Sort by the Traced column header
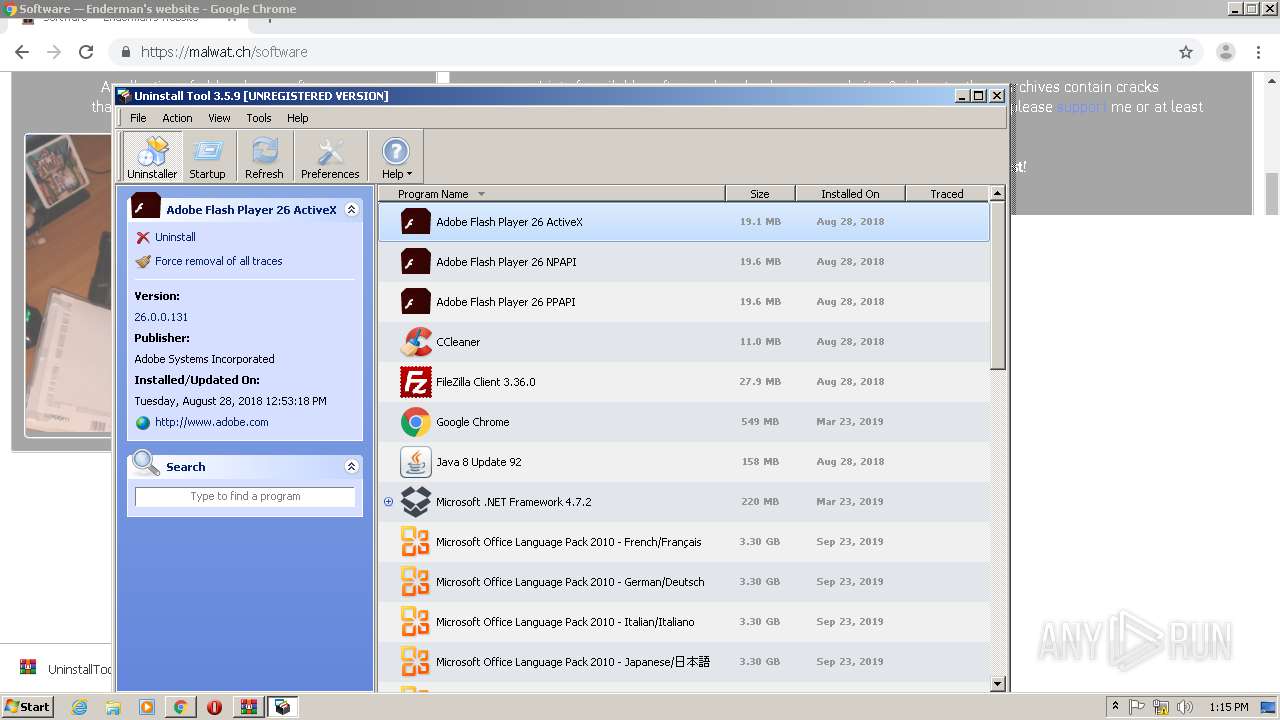1280x720 pixels. (947, 194)
